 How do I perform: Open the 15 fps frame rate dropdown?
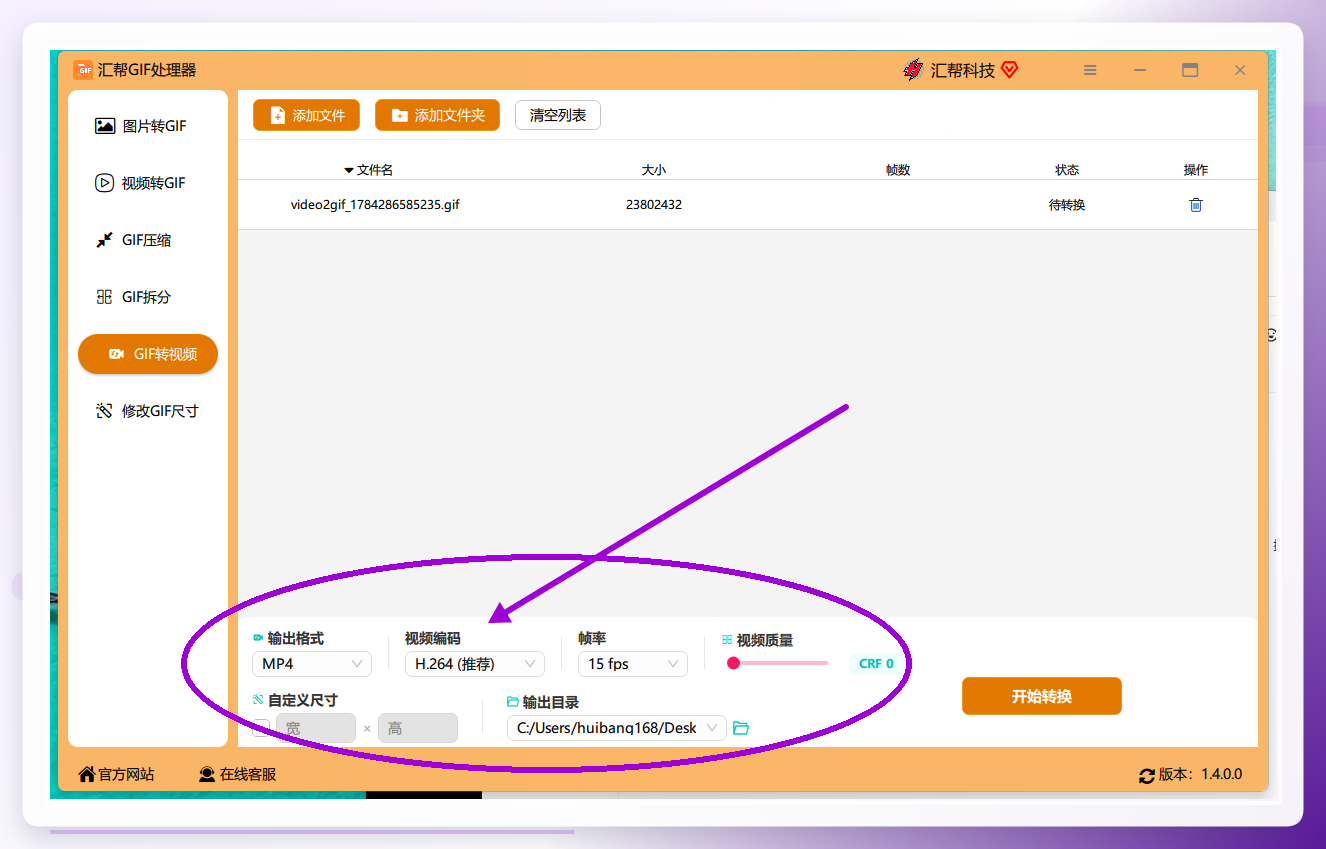(x=633, y=664)
